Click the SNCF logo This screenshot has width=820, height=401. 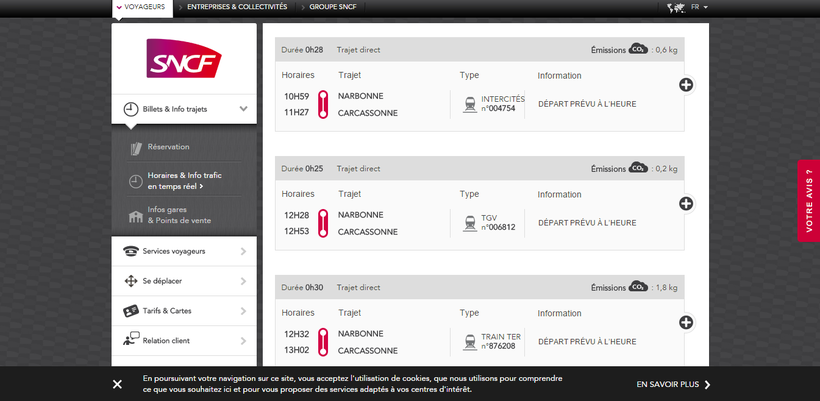(x=184, y=59)
